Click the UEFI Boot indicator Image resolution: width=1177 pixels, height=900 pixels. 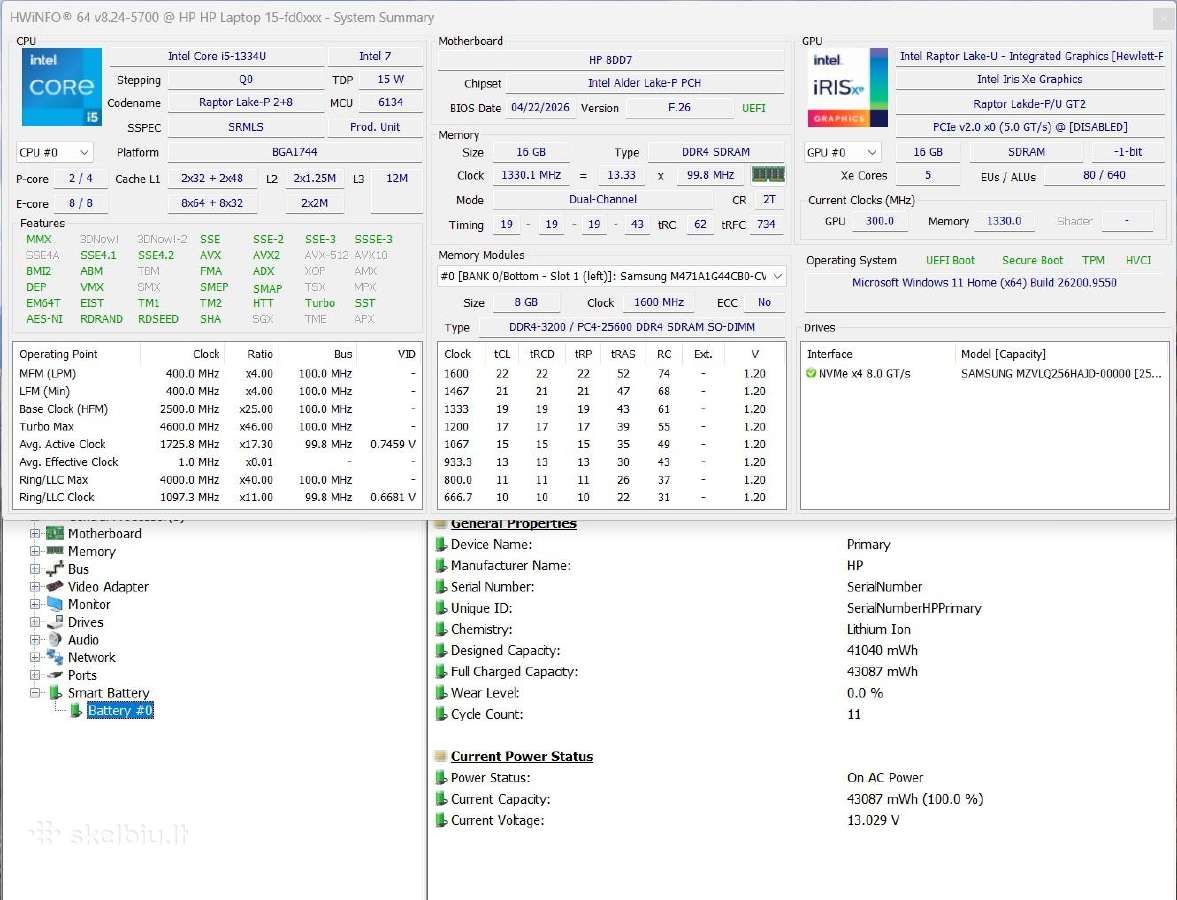(950, 260)
